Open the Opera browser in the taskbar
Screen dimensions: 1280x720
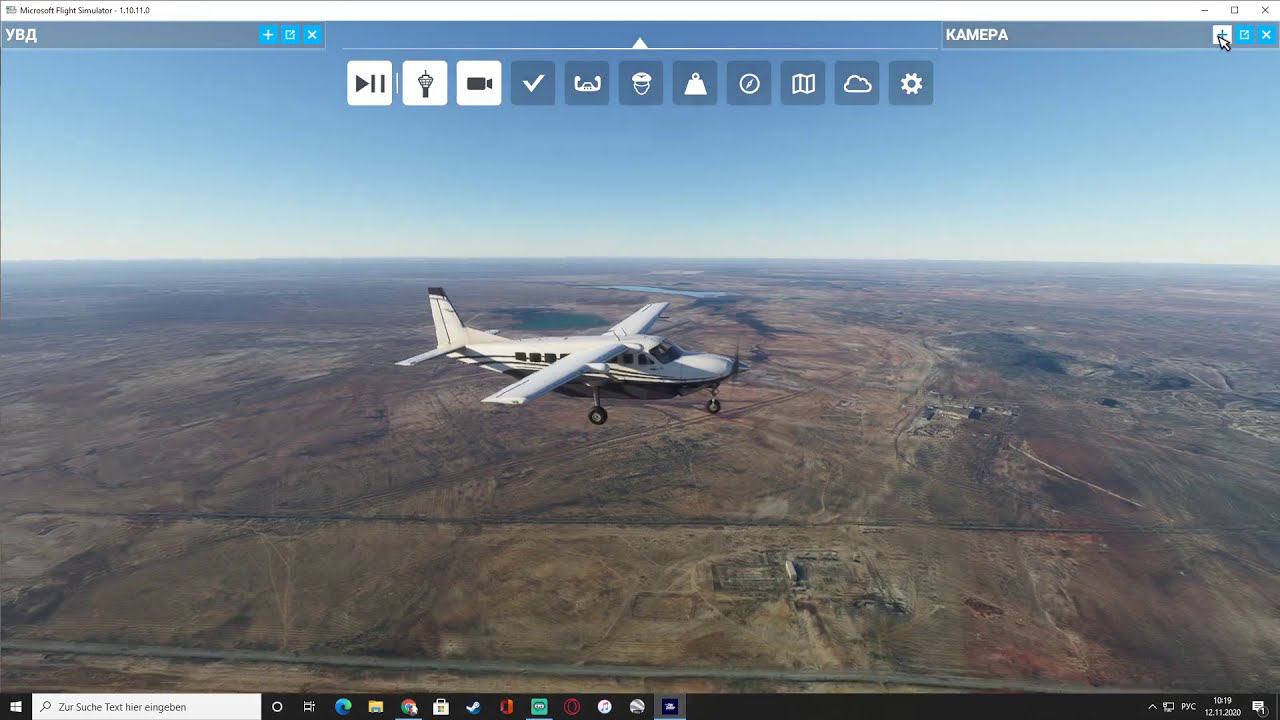coord(572,707)
